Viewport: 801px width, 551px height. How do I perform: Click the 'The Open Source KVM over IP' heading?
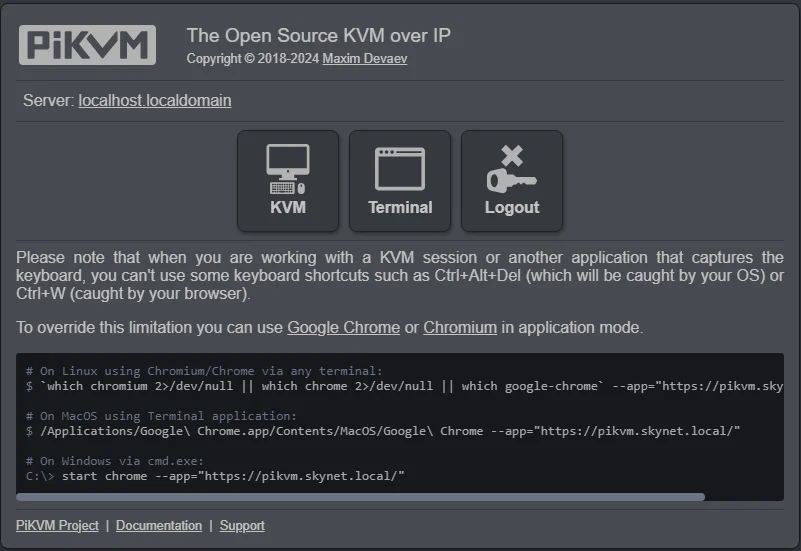tap(318, 36)
